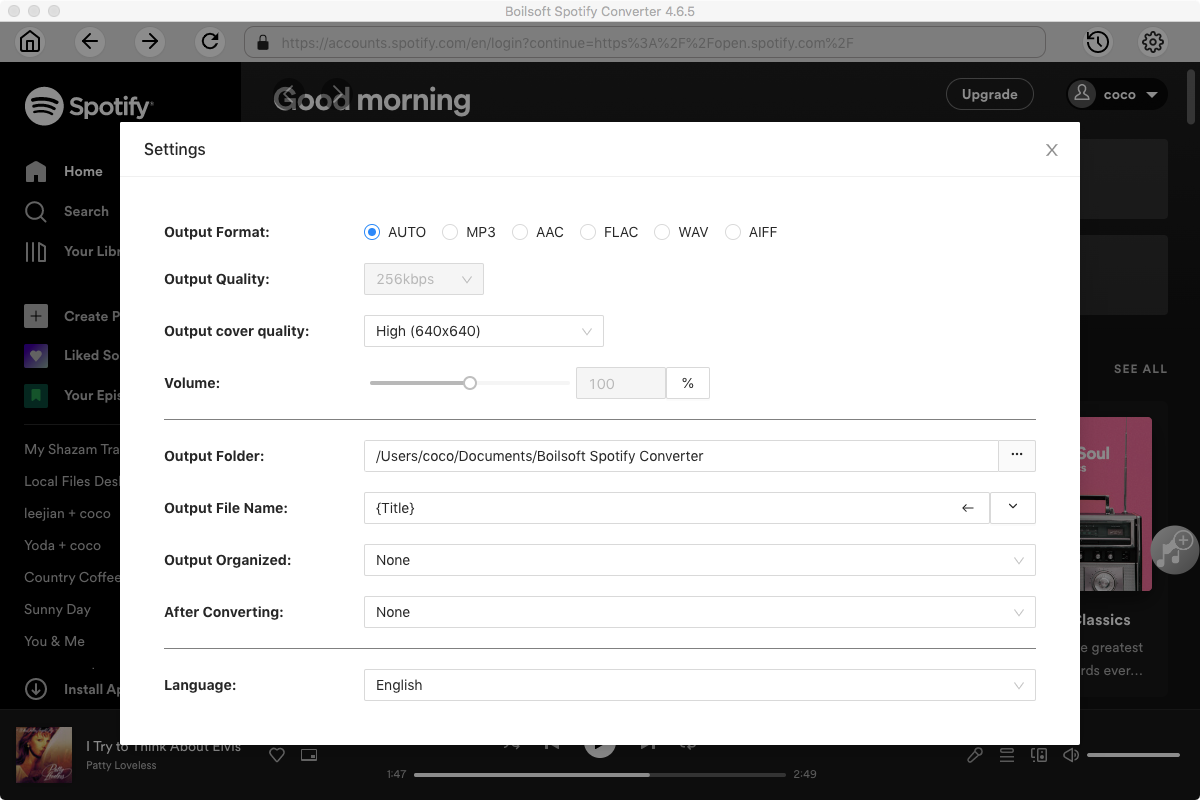Click the floating add music button

pyautogui.click(x=1174, y=549)
